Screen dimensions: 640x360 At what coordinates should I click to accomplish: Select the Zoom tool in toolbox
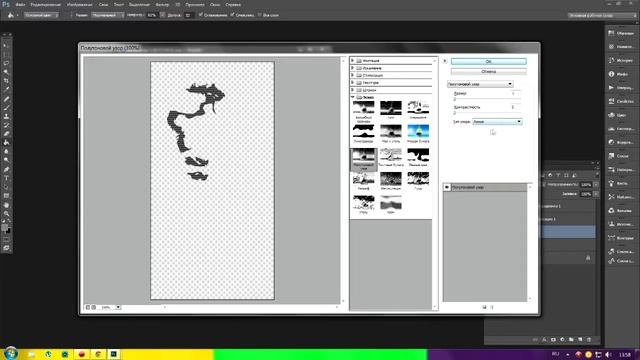pyautogui.click(x=6, y=213)
